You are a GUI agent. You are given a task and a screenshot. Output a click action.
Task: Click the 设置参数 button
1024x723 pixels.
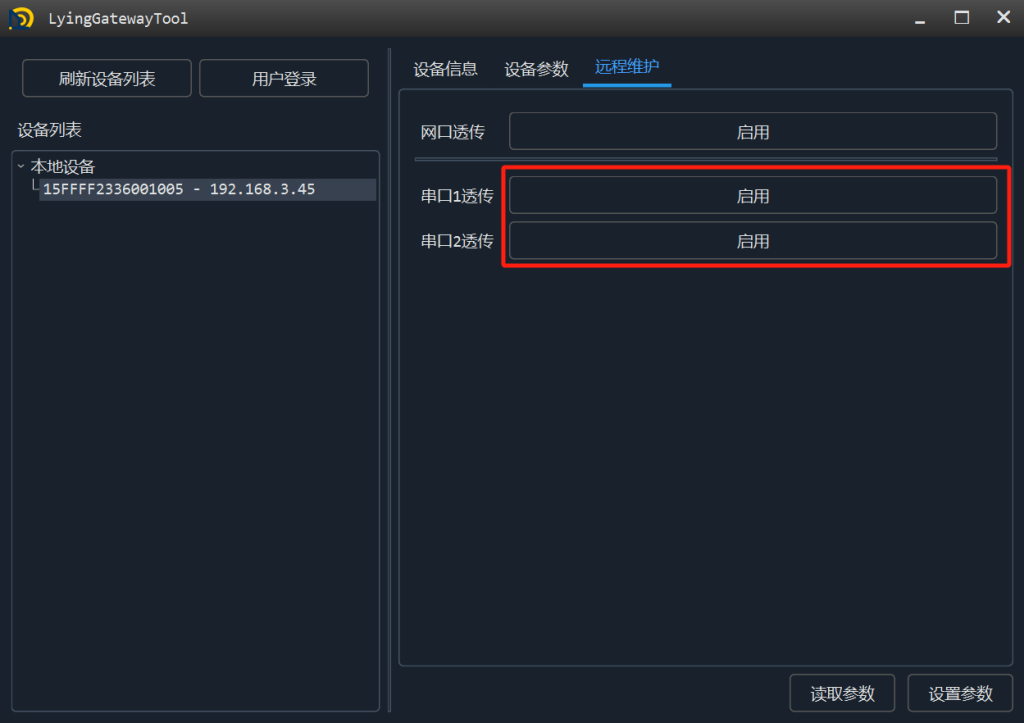(x=960, y=693)
